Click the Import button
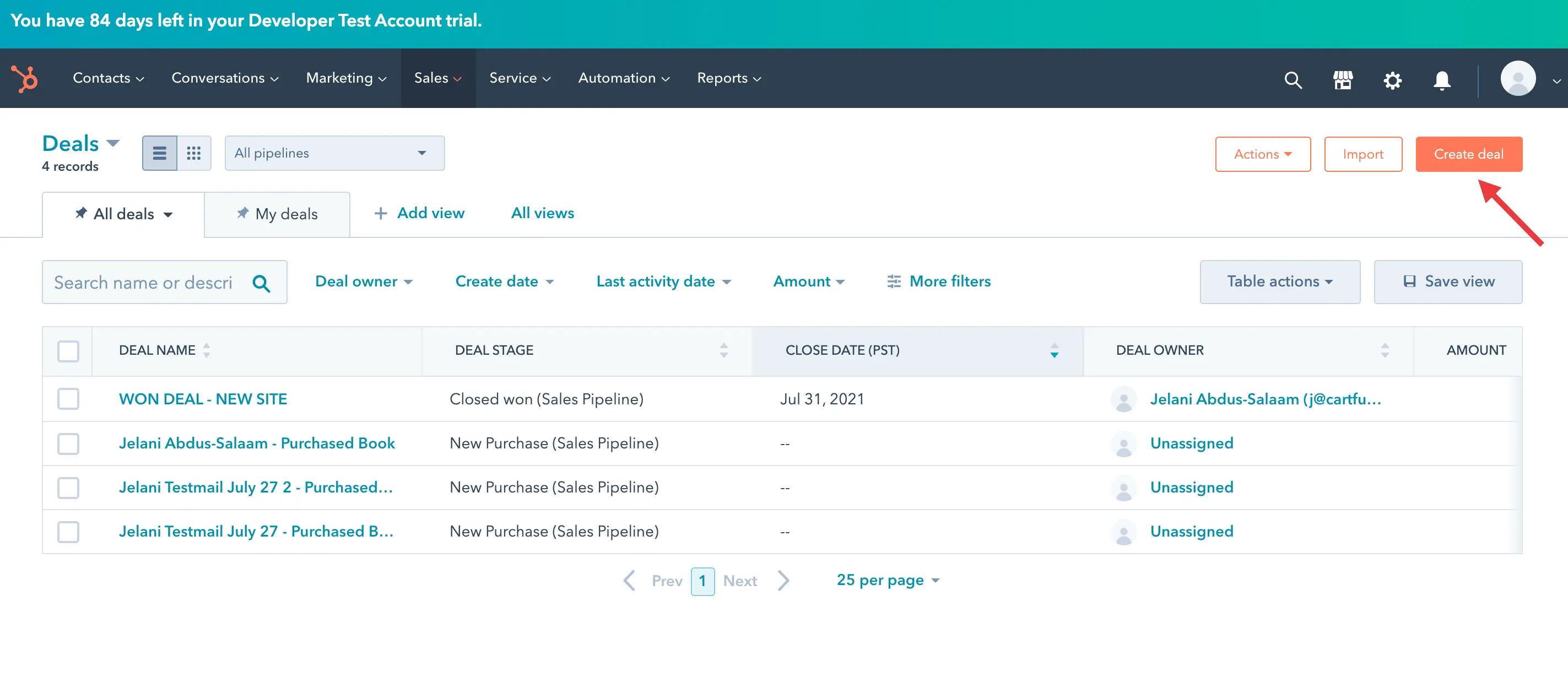The image size is (1568, 693). point(1363,155)
